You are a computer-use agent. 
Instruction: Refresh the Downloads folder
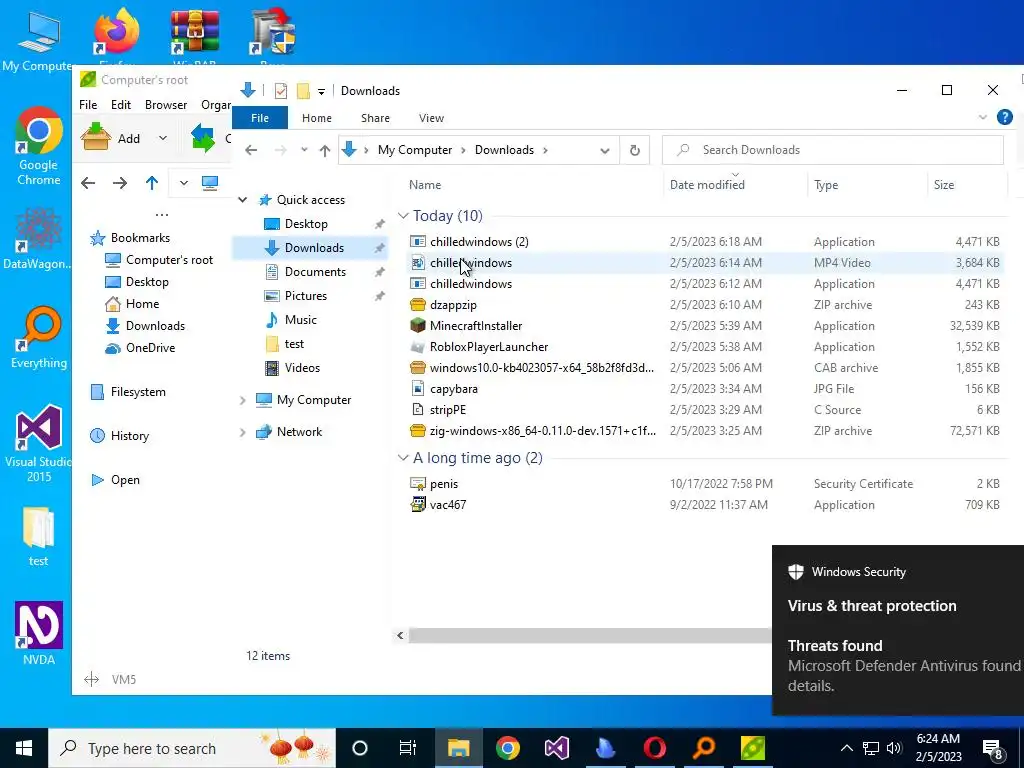coord(634,150)
